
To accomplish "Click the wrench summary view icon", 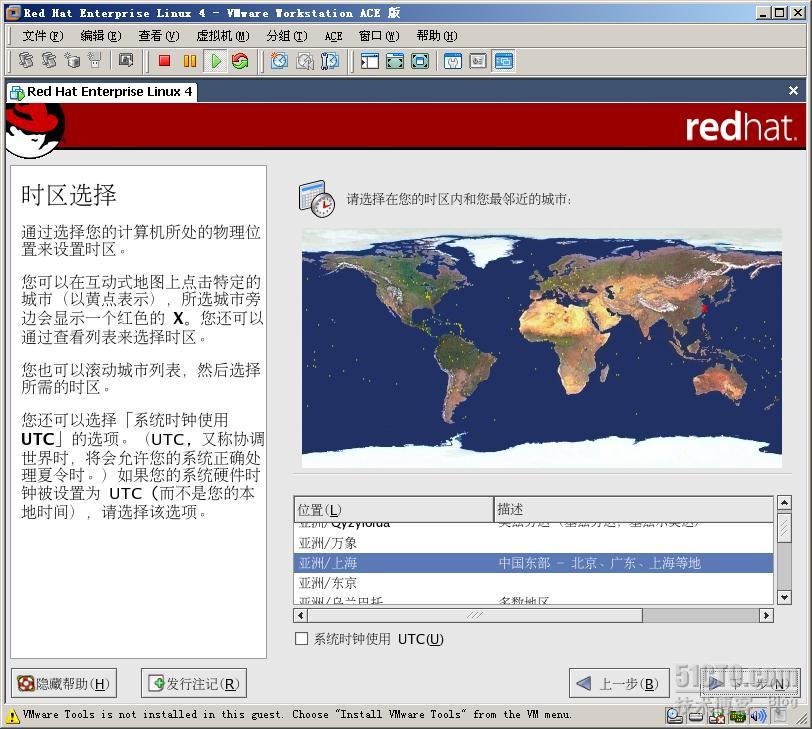I will click(453, 61).
